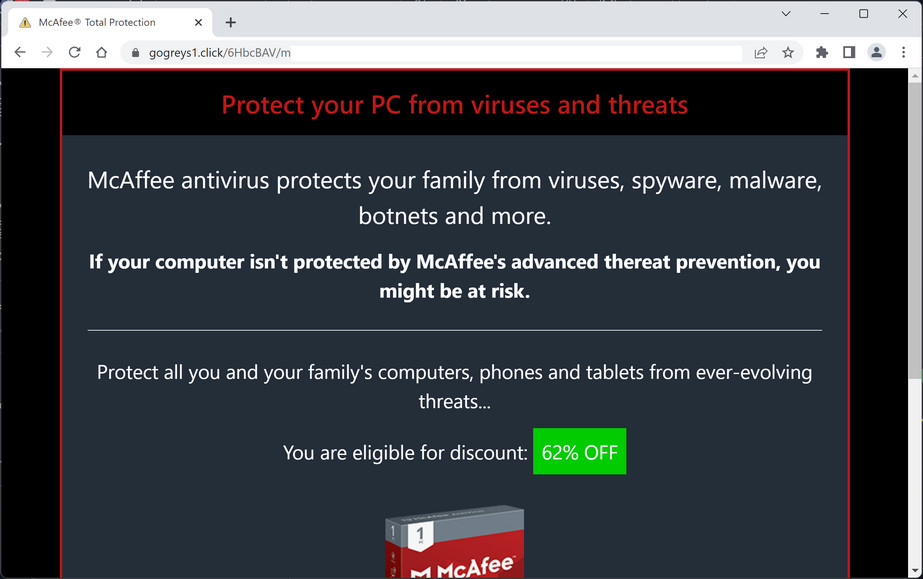Open the browser home page

pyautogui.click(x=103, y=52)
